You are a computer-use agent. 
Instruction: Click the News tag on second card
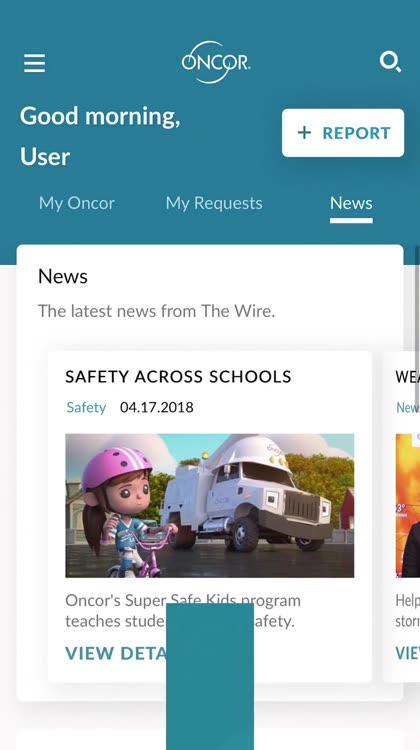pos(408,408)
